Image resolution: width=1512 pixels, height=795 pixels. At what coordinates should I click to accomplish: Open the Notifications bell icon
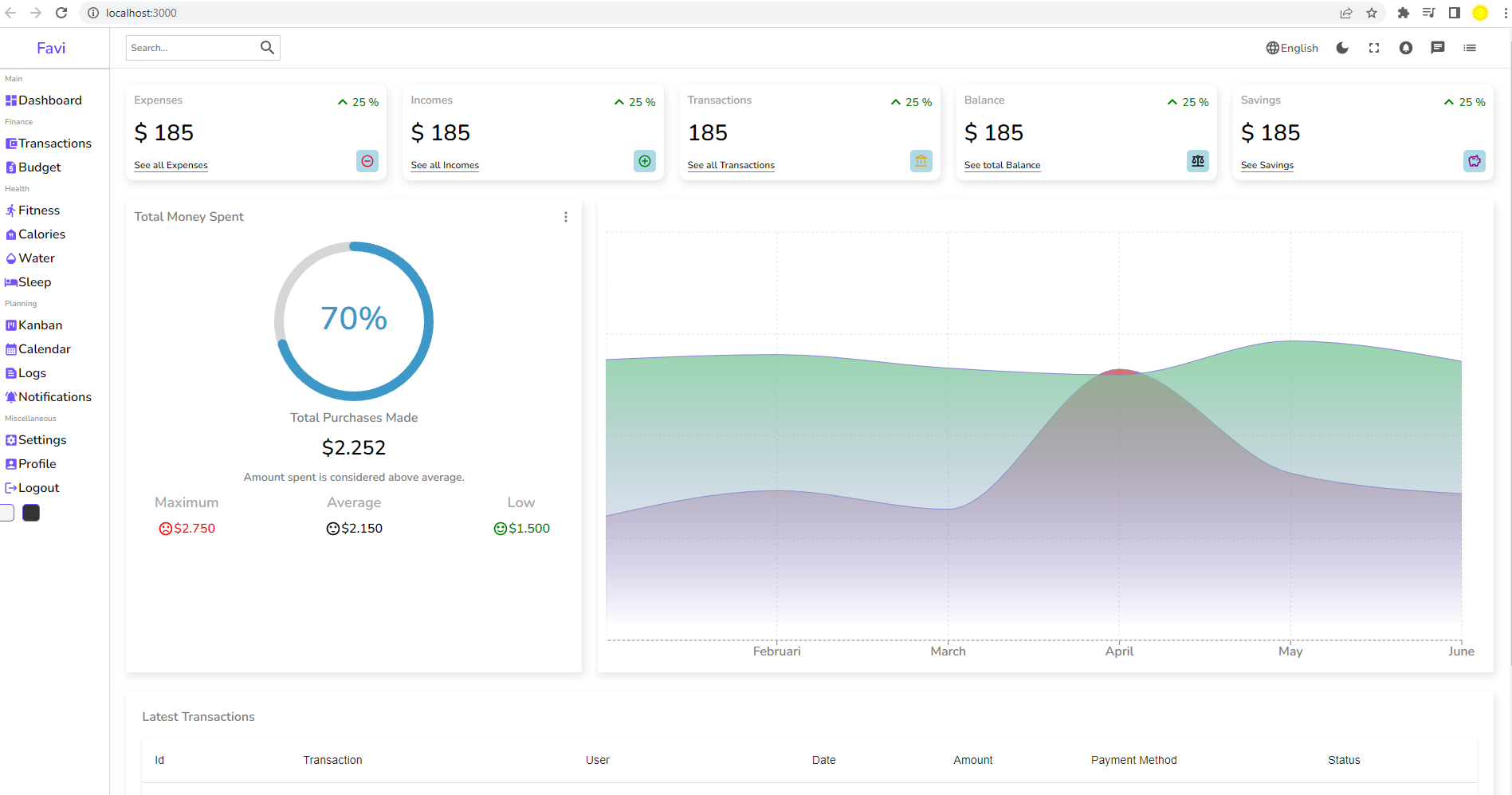pyautogui.click(x=1405, y=48)
